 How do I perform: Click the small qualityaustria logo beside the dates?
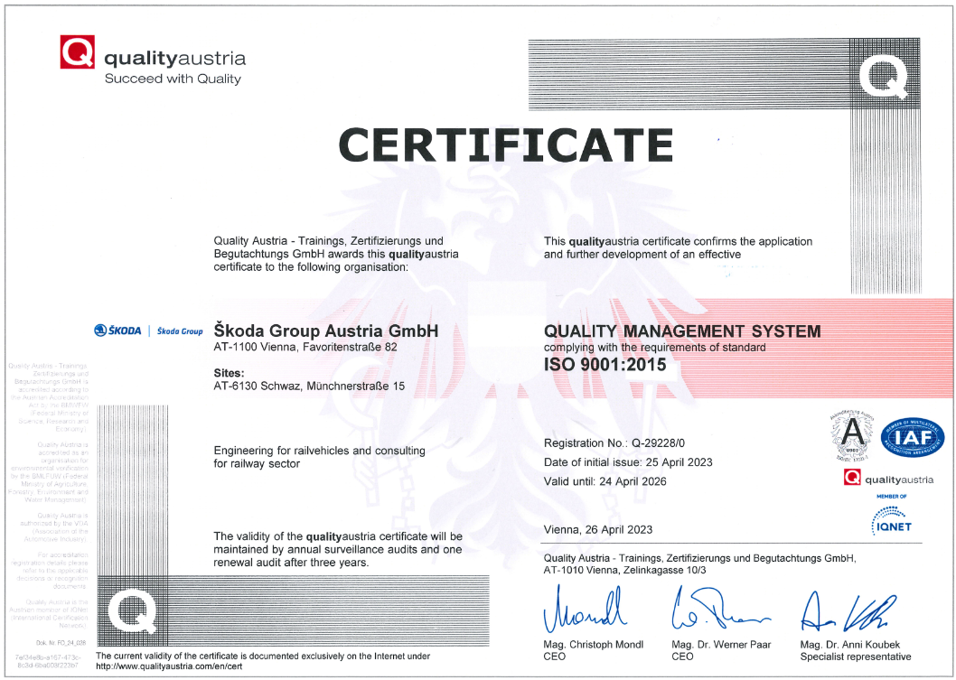pos(888,478)
